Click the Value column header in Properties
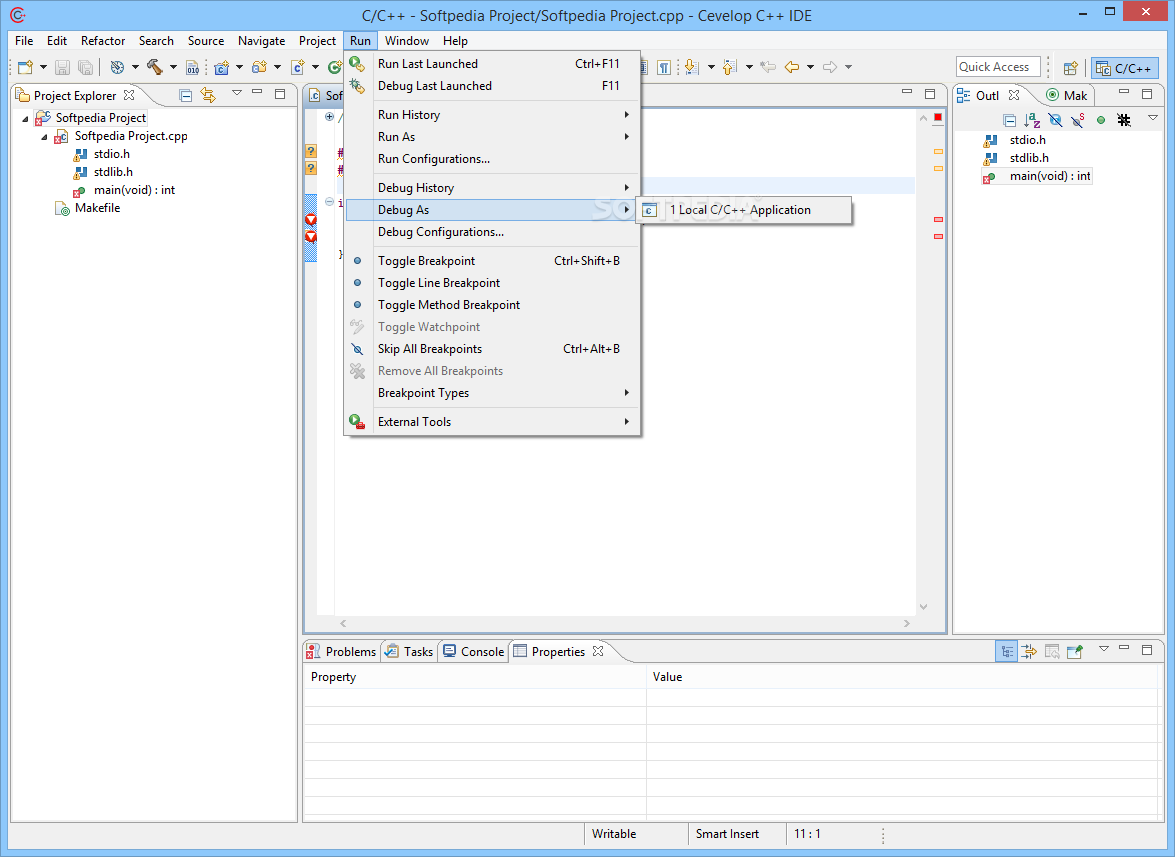The image size is (1175, 857). pos(901,677)
